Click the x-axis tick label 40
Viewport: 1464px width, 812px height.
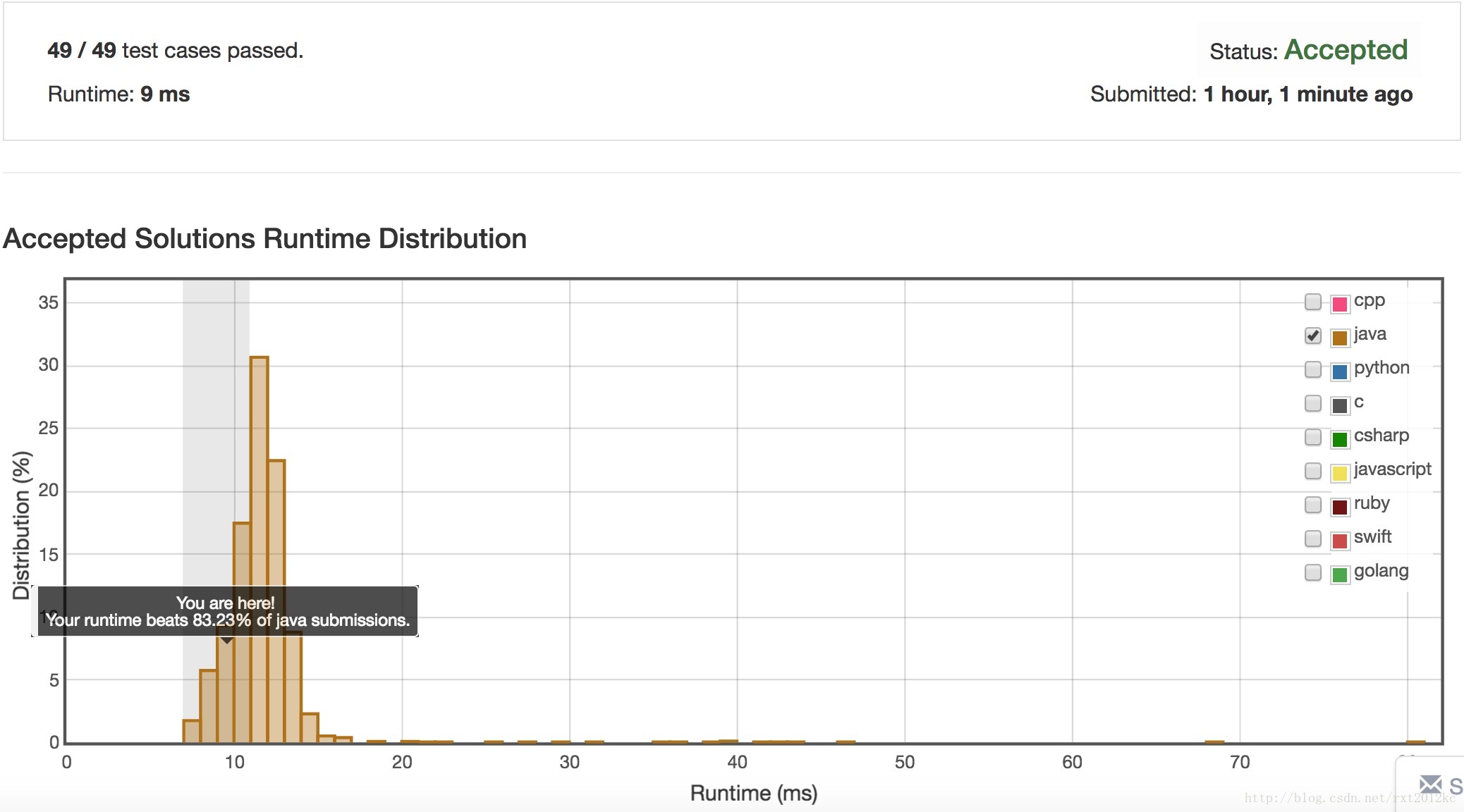pyautogui.click(x=737, y=762)
